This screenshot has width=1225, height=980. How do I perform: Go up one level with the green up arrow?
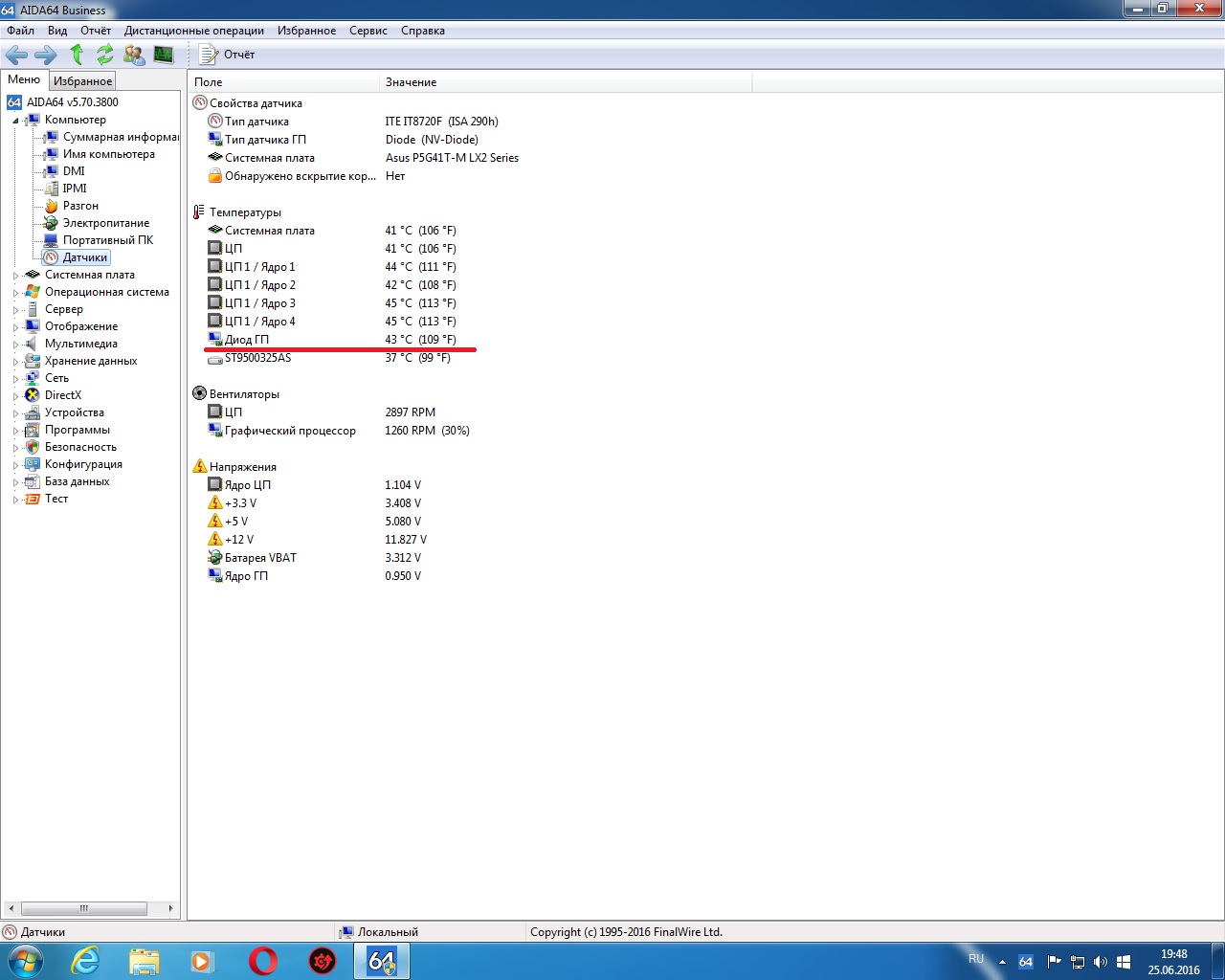click(x=77, y=55)
